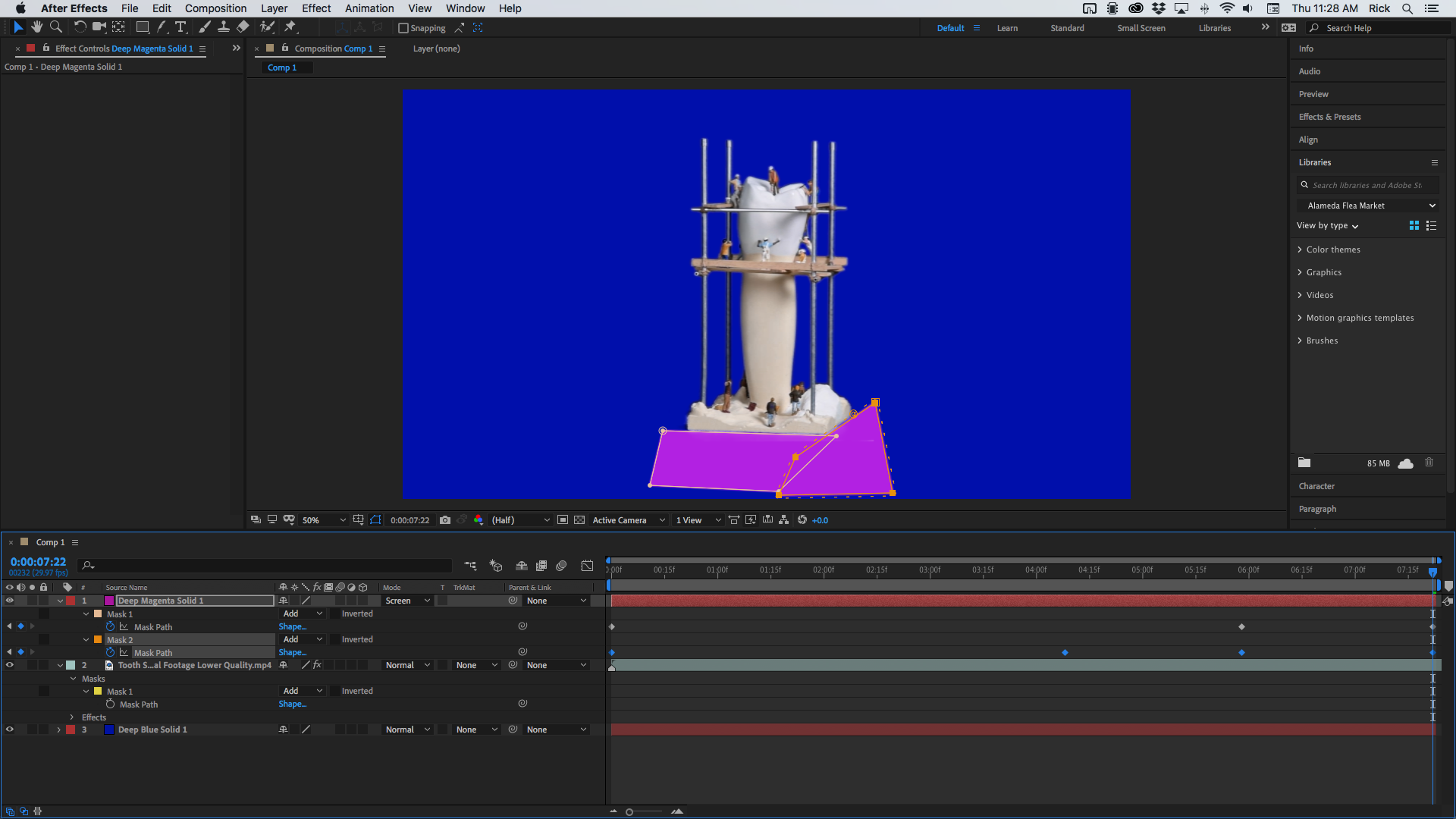Collapse the Color themes section in Libraries
This screenshot has height=819, width=1456.
1301,249
